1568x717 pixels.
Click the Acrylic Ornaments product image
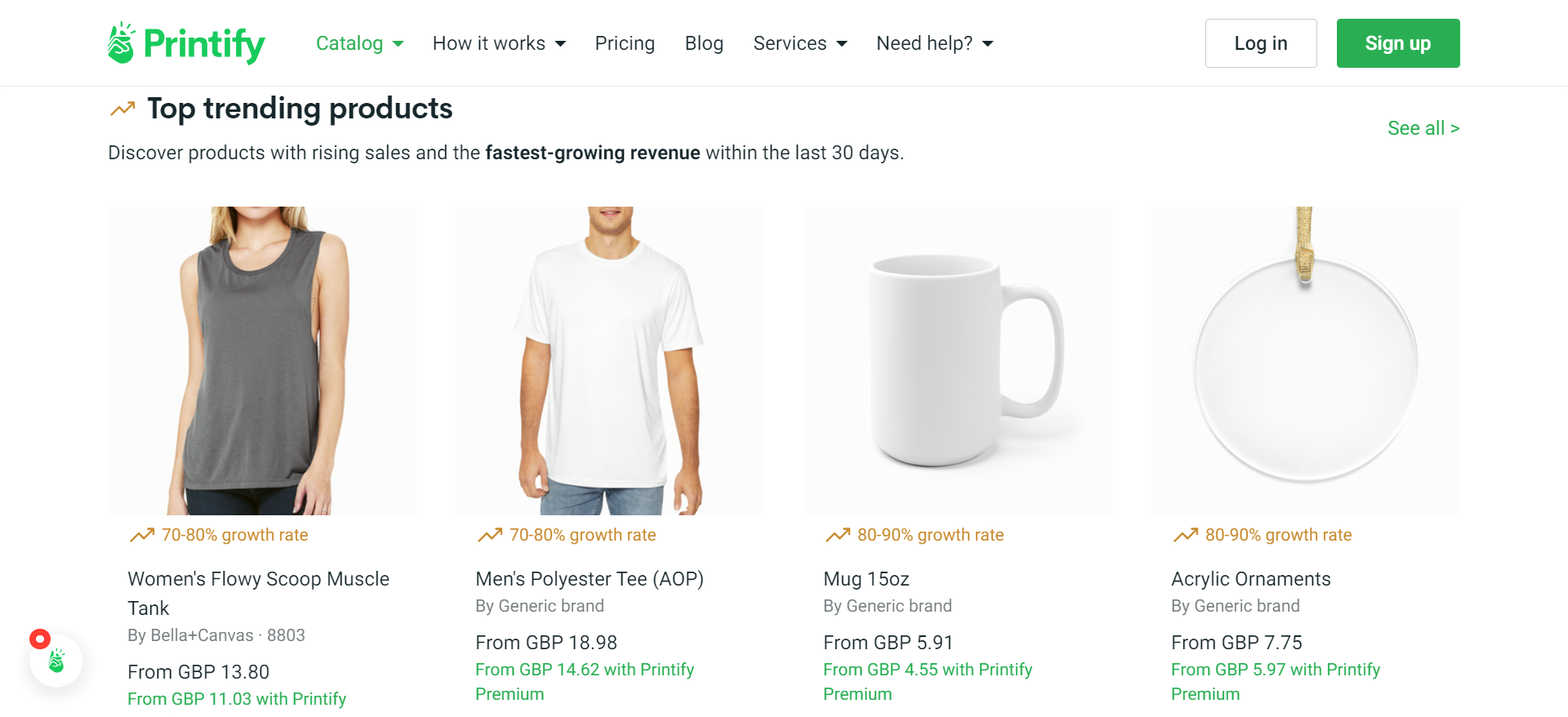pyautogui.click(x=1304, y=360)
